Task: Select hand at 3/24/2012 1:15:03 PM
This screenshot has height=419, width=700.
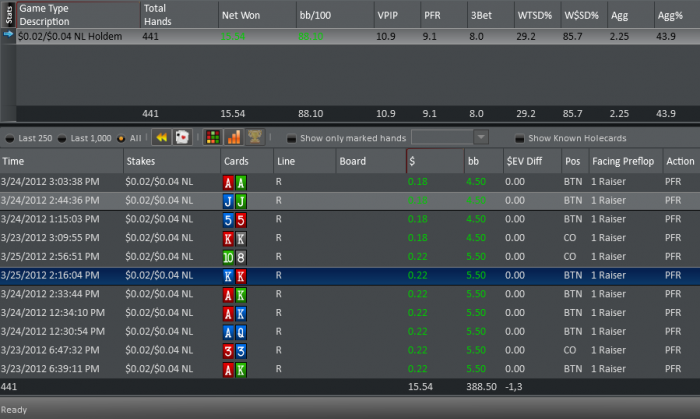Action: click(350, 220)
